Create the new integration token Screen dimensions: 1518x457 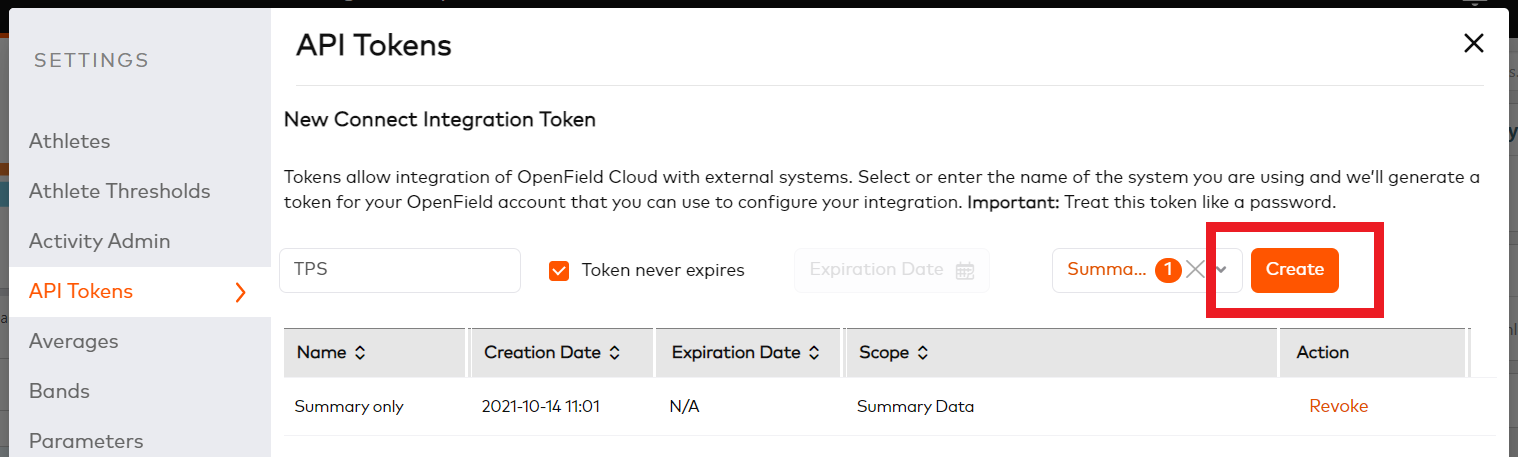pyautogui.click(x=1294, y=270)
